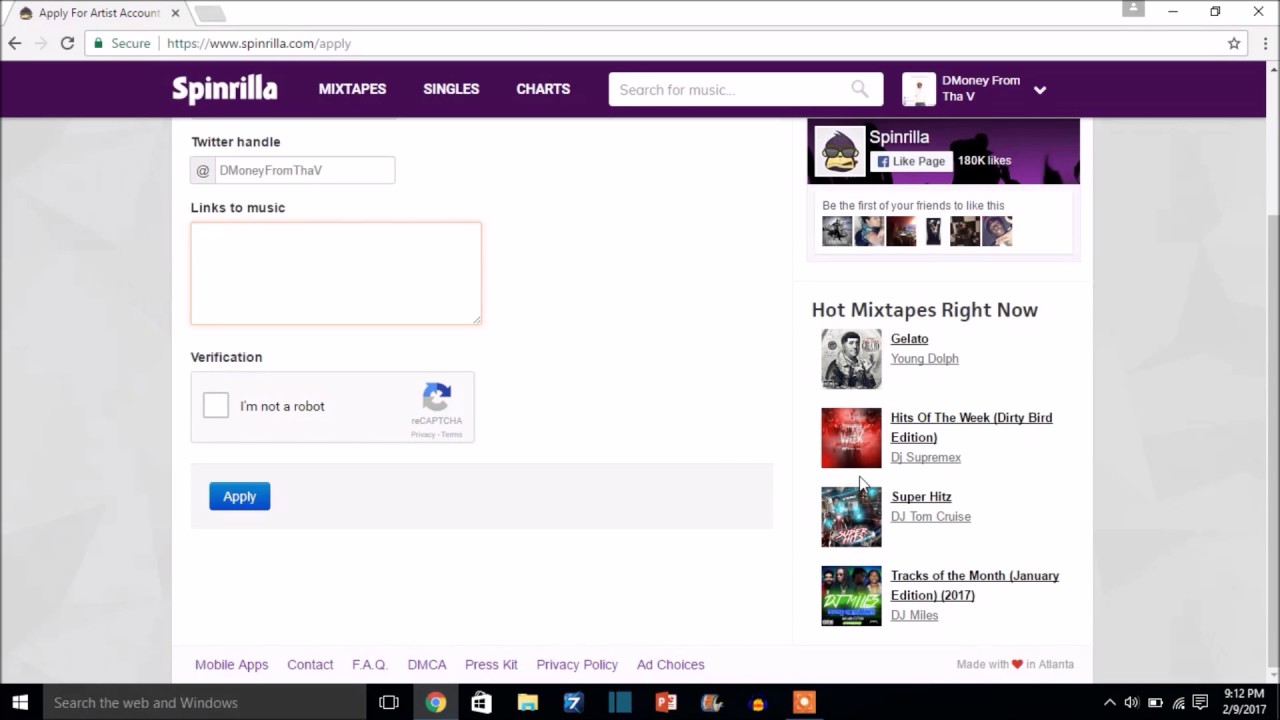
Task: Click the browser forward arrow
Action: click(41, 43)
